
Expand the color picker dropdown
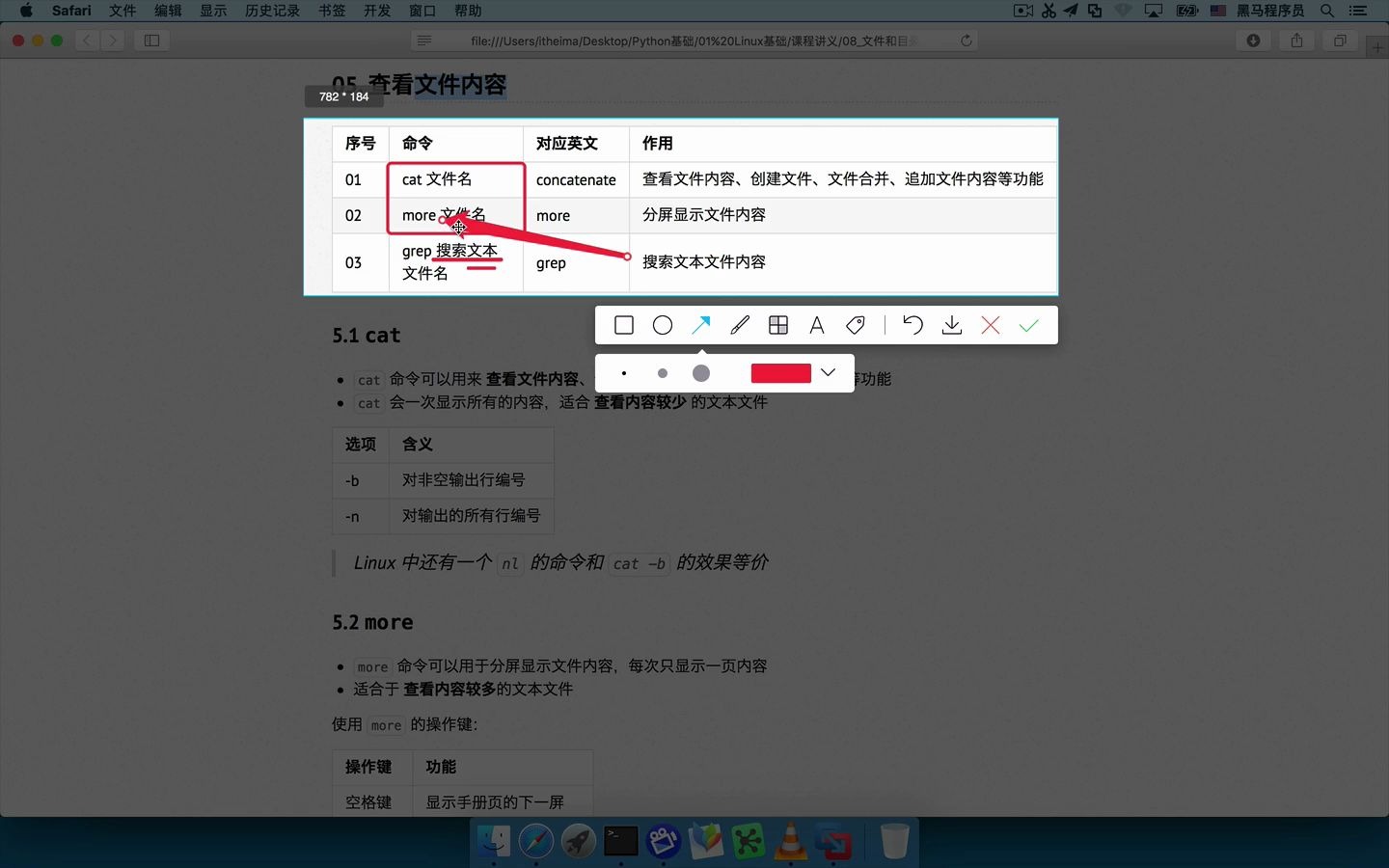(828, 373)
